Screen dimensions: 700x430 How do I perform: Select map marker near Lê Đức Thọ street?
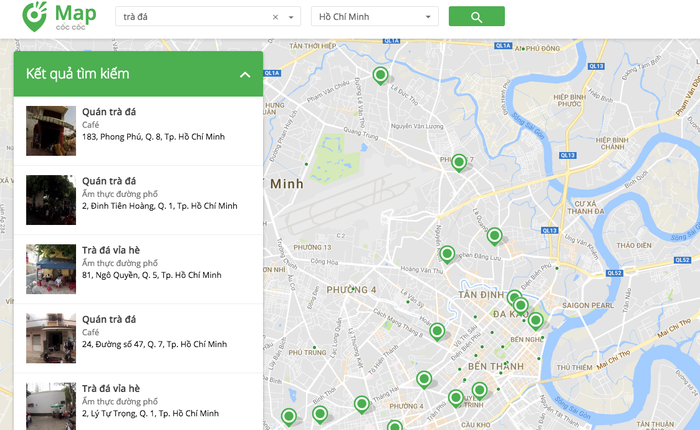pos(380,75)
